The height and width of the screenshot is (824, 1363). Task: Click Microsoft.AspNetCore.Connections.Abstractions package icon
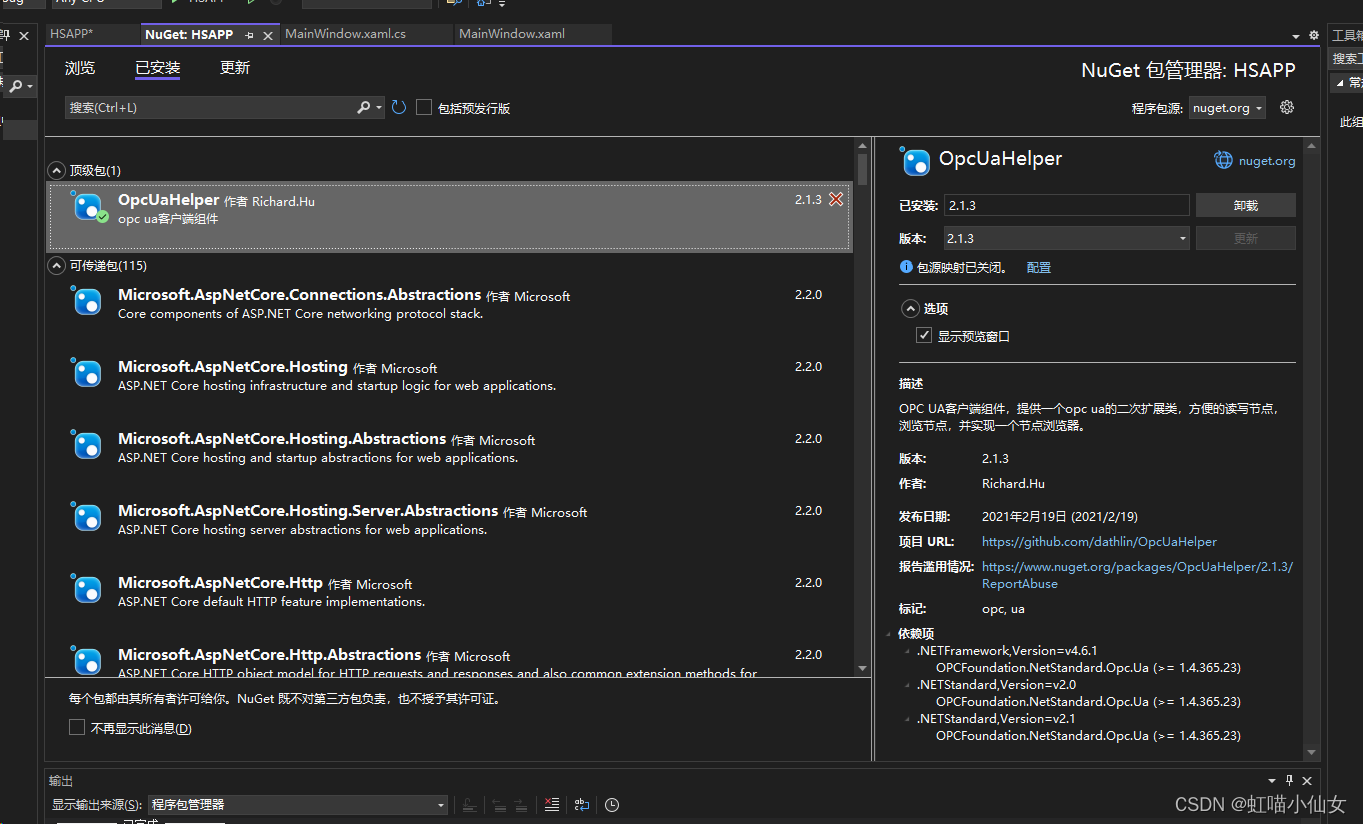(87, 301)
